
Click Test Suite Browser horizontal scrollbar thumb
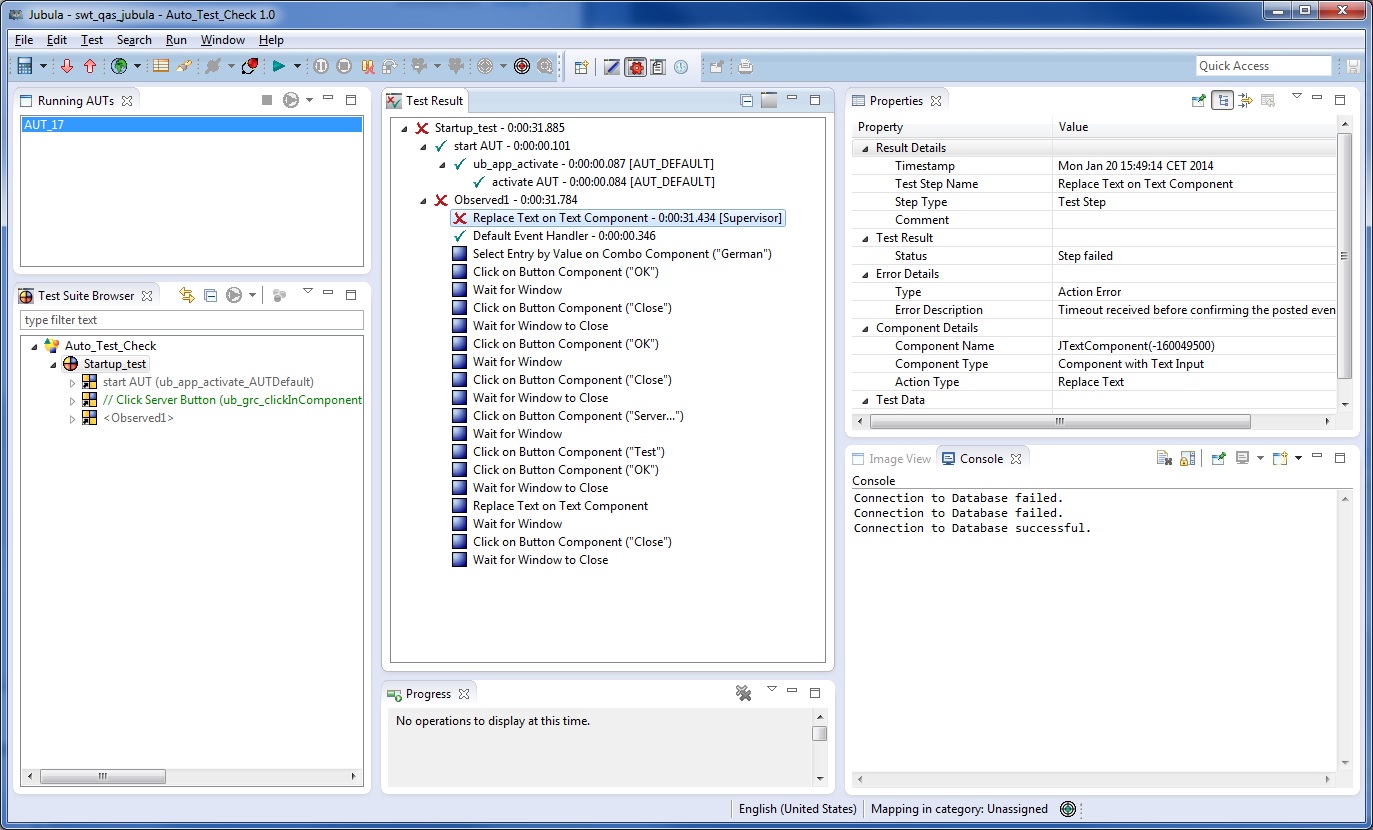click(x=101, y=776)
